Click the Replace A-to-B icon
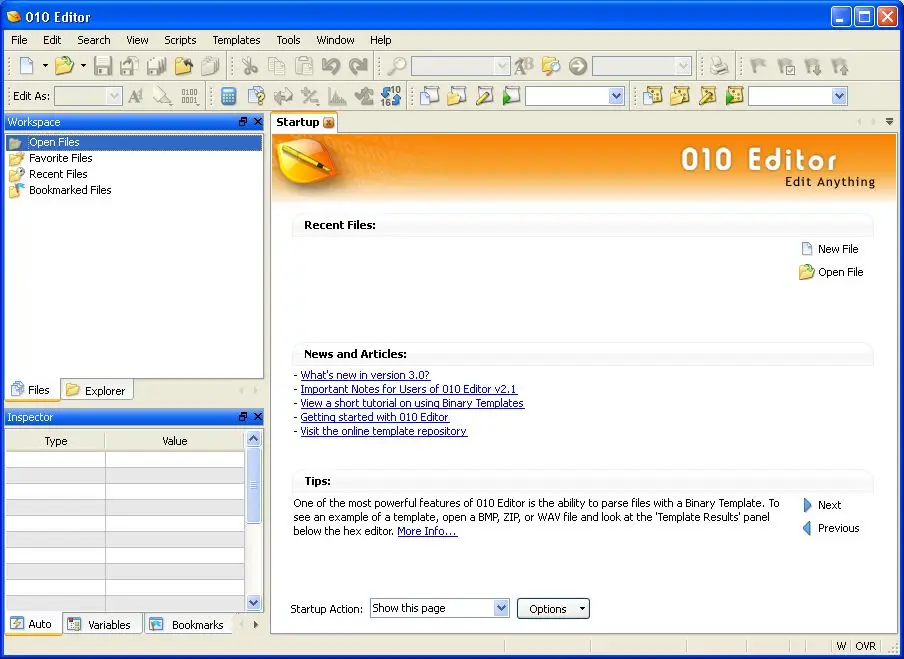This screenshot has width=904, height=659. pos(523,66)
